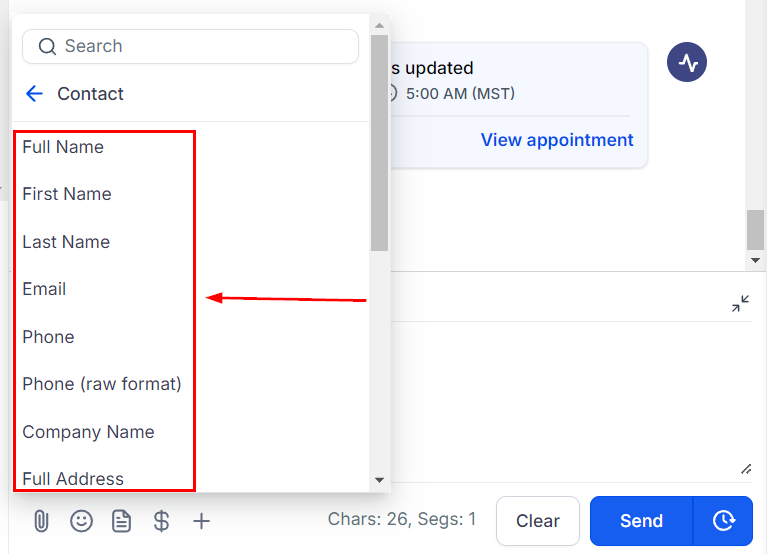Click the schedule send clock icon
The image size is (767, 554).
pos(723,521)
